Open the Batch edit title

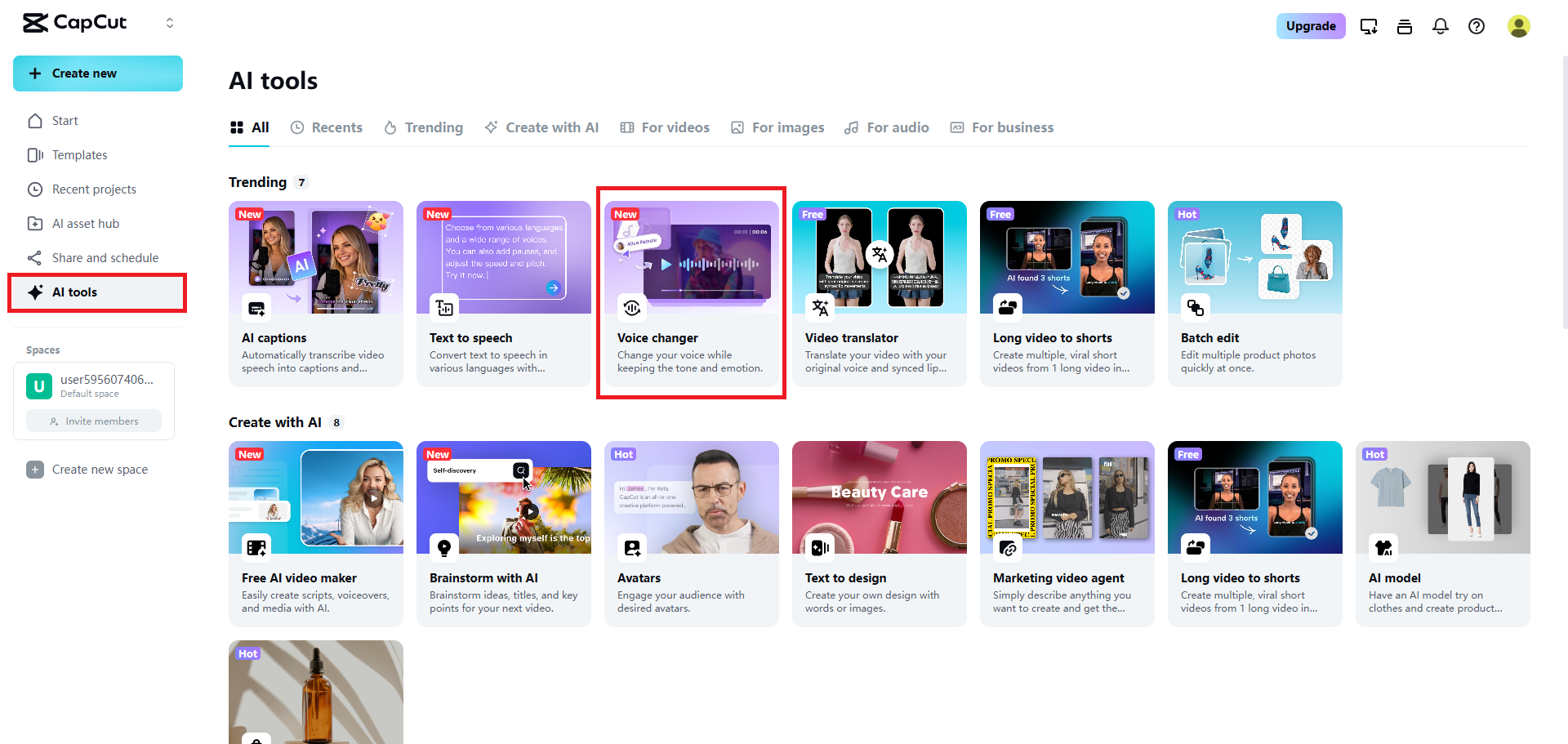(1209, 338)
